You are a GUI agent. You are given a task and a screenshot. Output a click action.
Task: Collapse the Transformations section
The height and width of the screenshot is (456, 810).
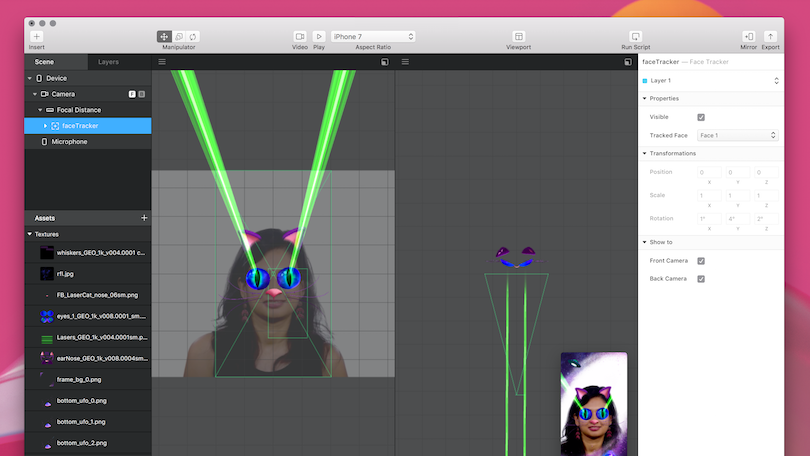tap(645, 153)
